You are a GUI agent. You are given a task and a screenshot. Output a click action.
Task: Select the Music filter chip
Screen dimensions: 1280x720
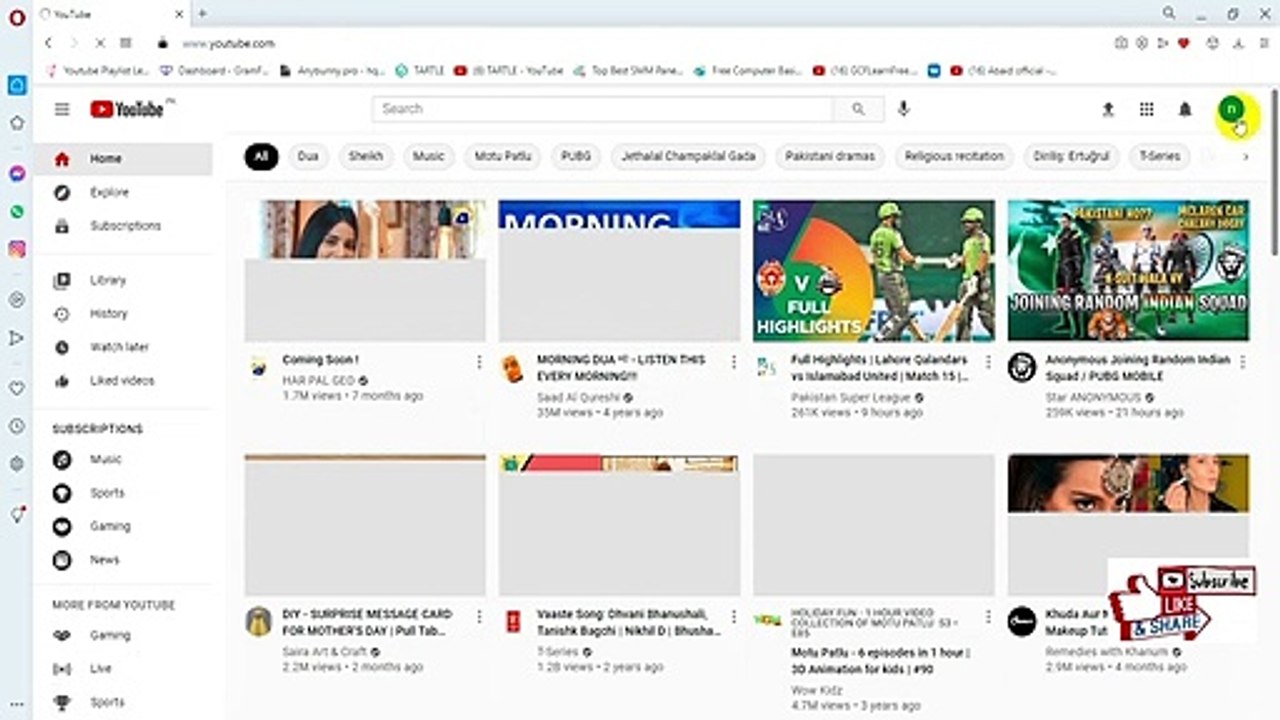[x=428, y=156]
